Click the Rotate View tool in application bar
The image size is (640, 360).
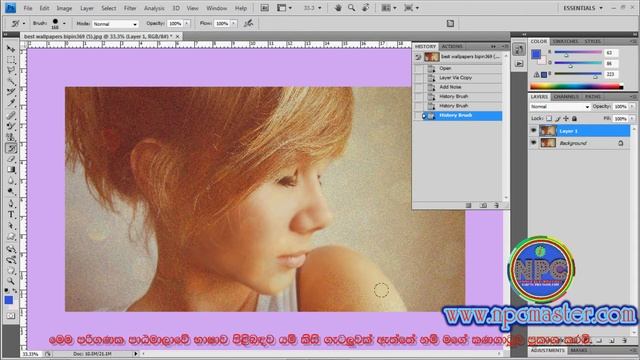pyautogui.click(x=366, y=8)
